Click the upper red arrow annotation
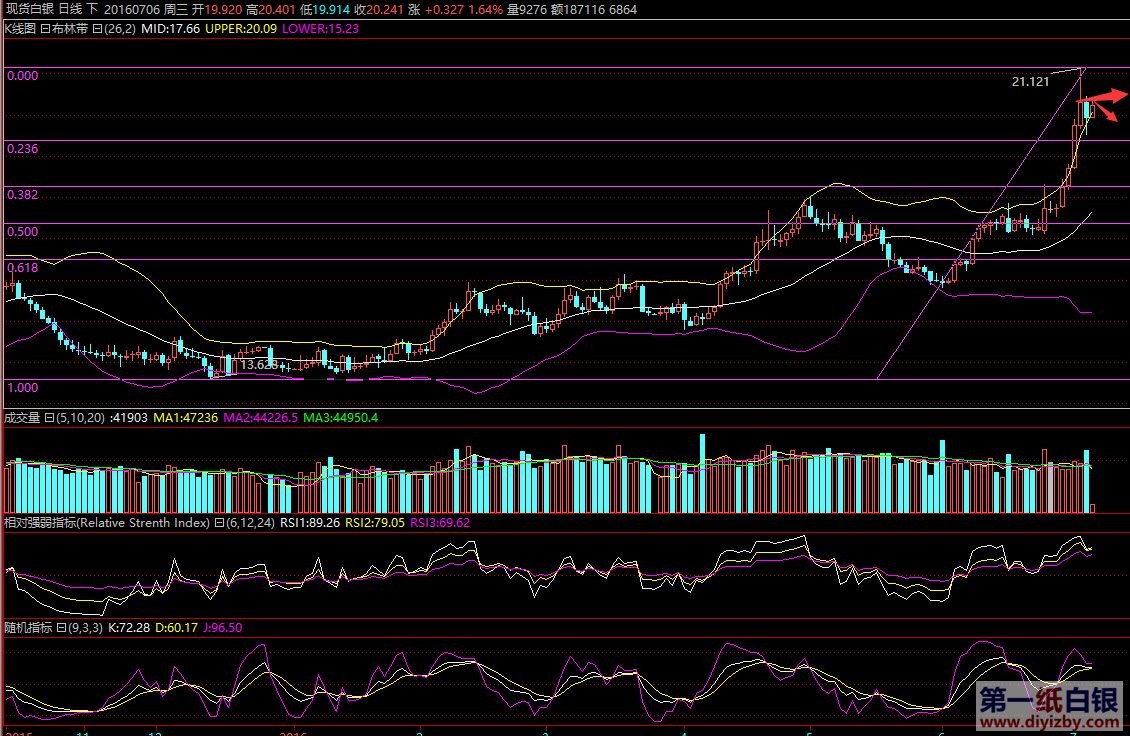This screenshot has height=736, width=1130. 1108,97
